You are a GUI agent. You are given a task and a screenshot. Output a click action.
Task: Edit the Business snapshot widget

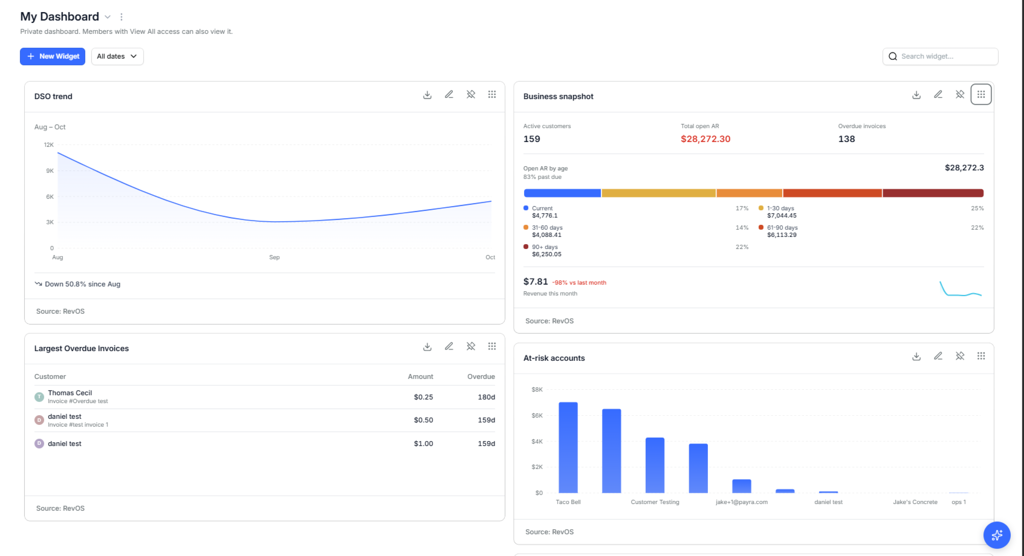[938, 95]
